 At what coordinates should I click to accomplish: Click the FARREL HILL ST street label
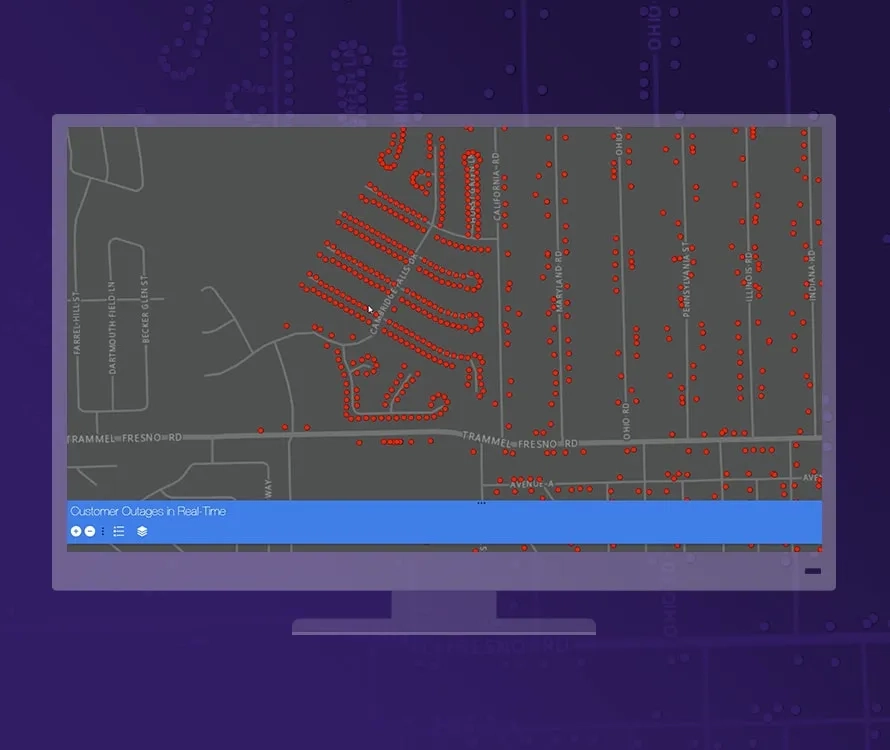pos(77,323)
